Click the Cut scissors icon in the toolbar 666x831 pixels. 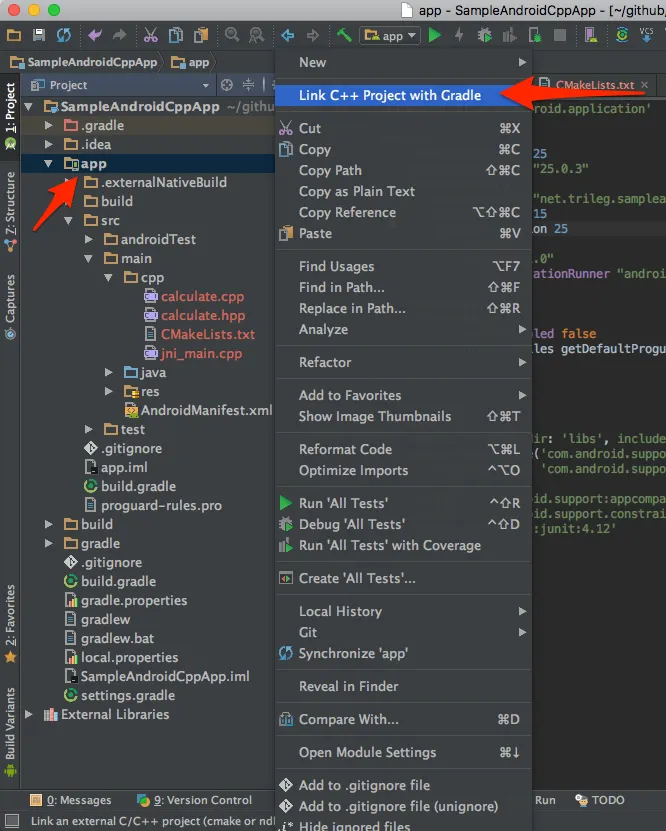point(151,35)
